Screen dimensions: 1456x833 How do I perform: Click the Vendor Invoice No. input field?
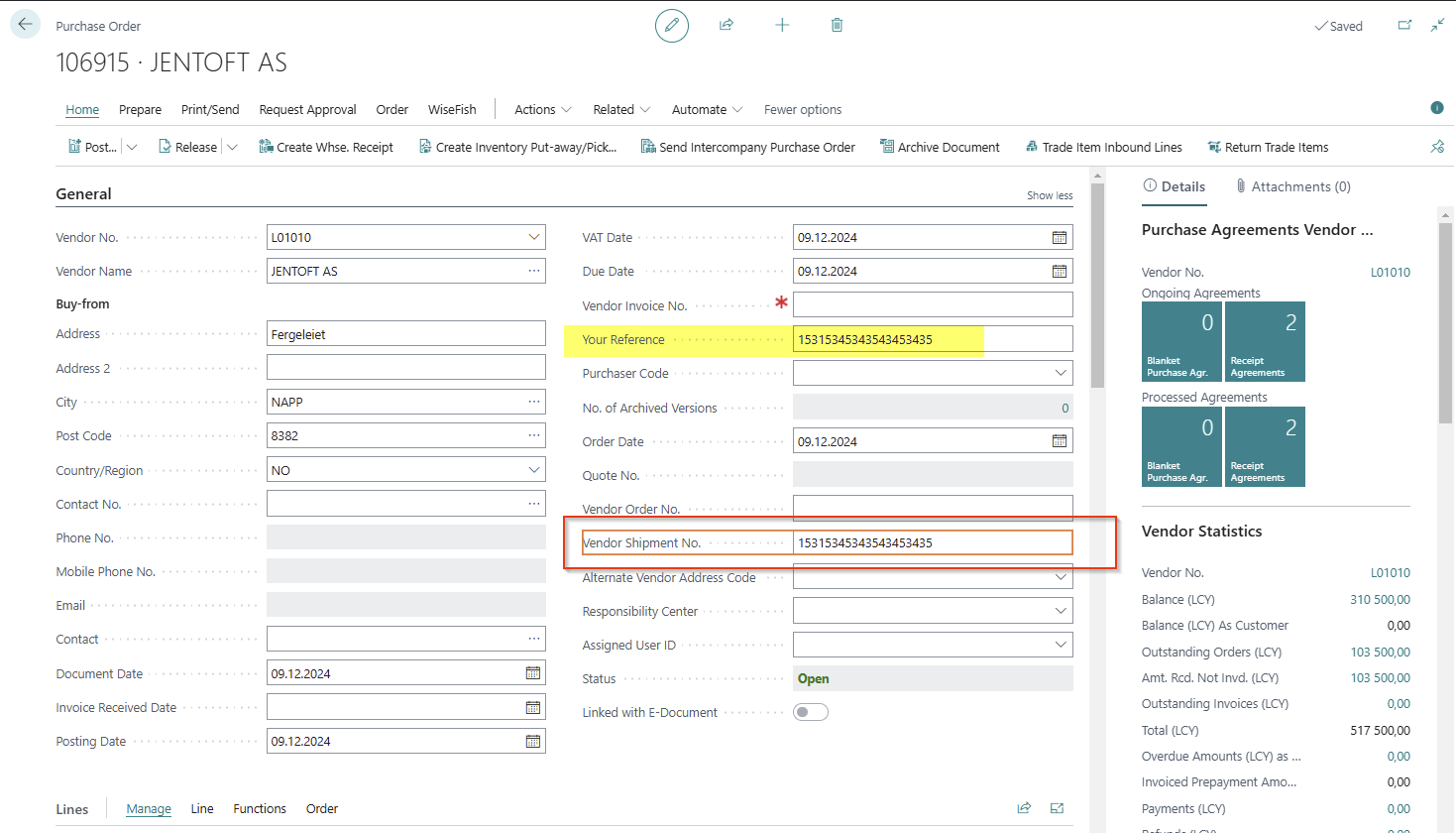[932, 305]
